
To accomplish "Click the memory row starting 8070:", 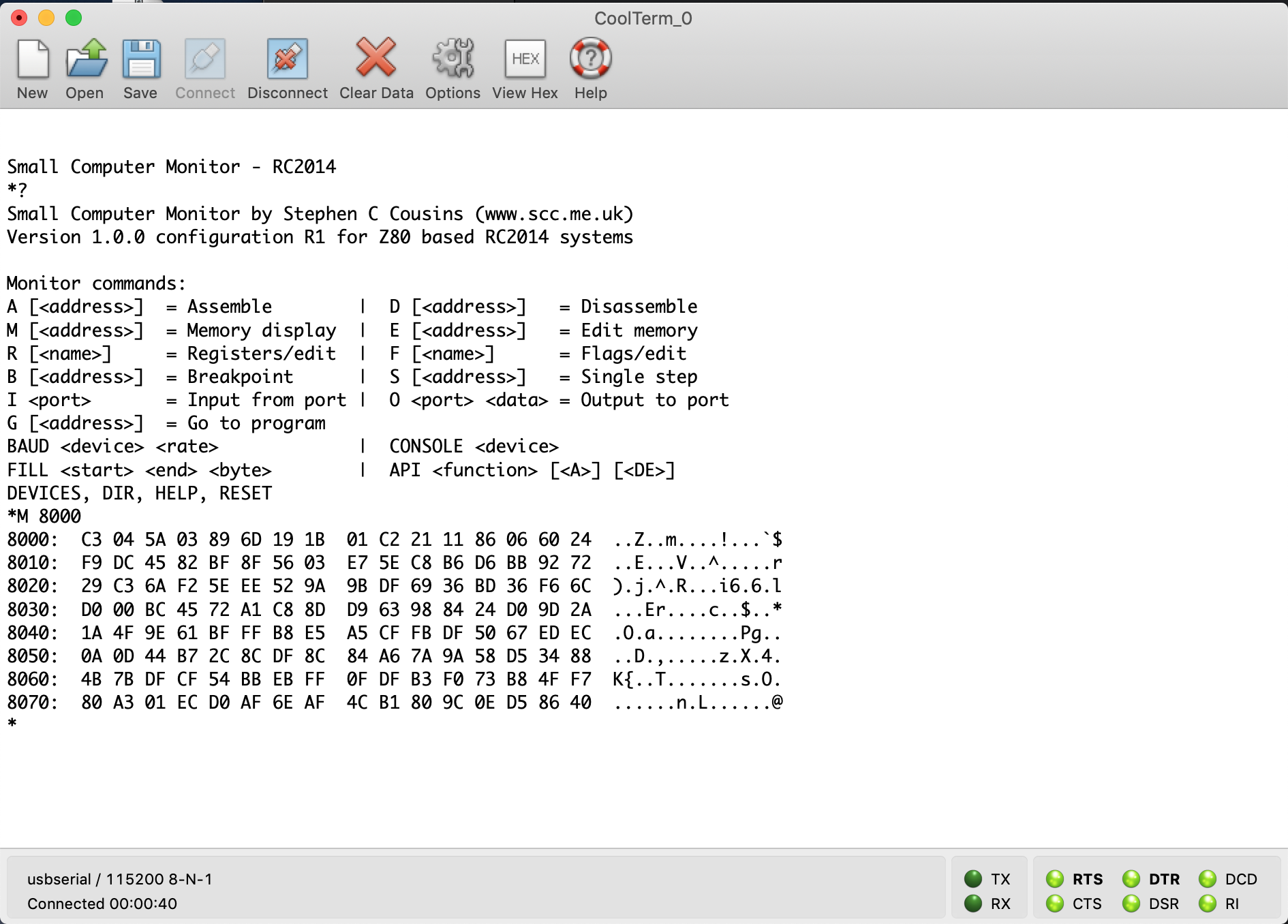I will click(395, 703).
